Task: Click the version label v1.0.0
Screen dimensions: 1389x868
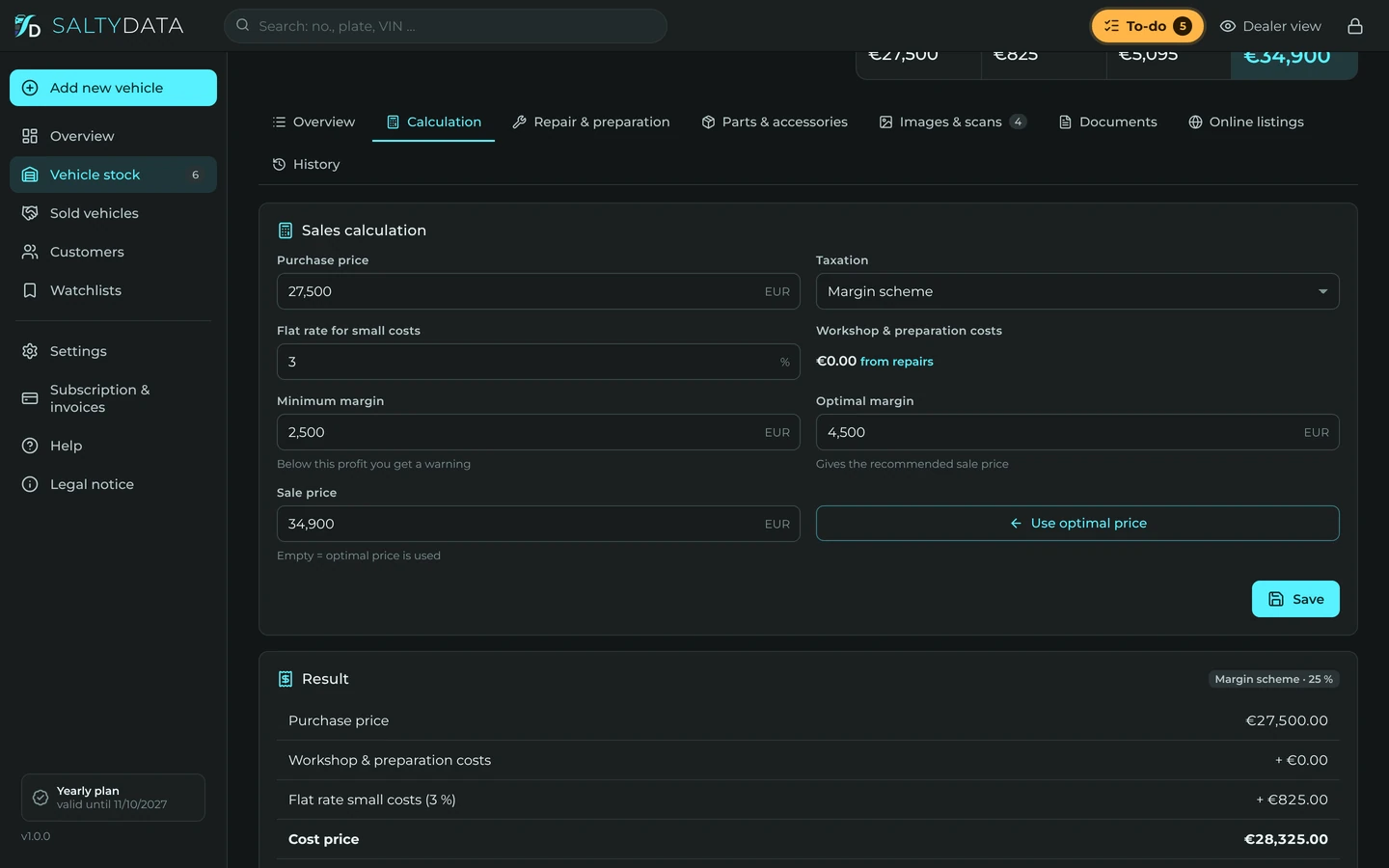Action: [36, 836]
